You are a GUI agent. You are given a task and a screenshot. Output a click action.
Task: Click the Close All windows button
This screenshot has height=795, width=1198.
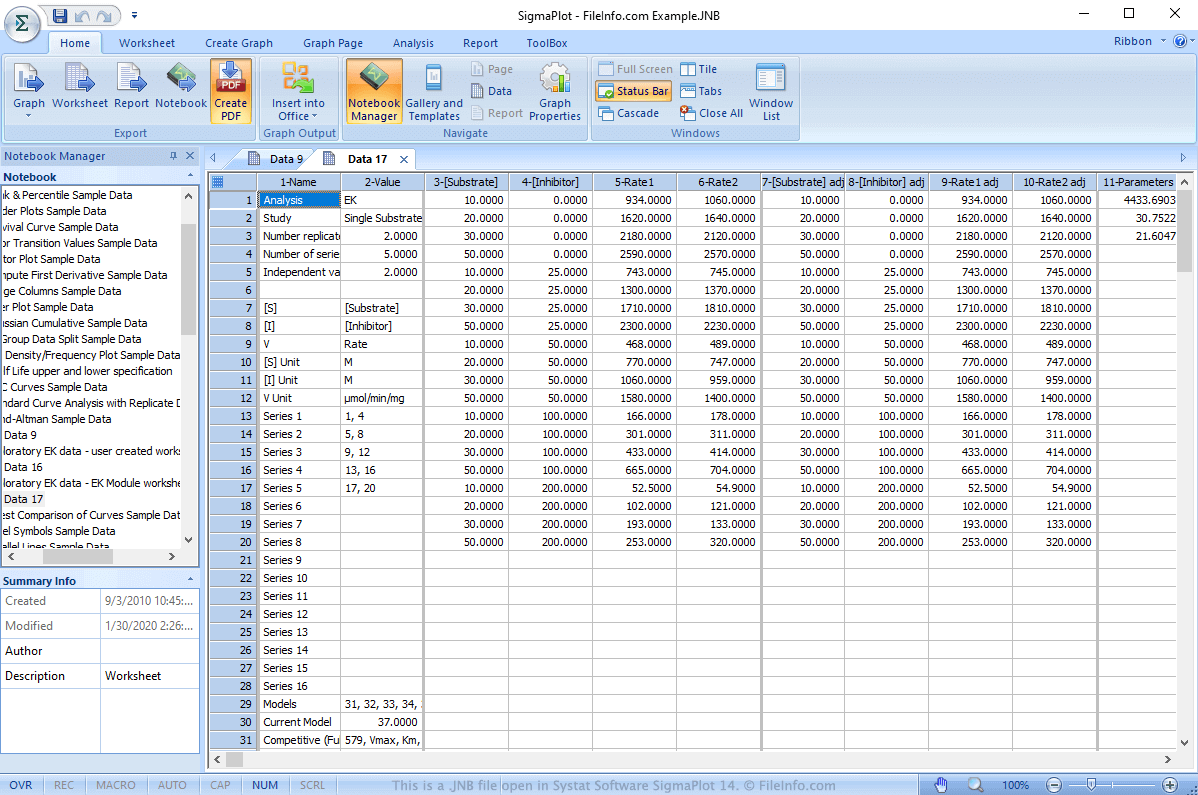[711, 113]
